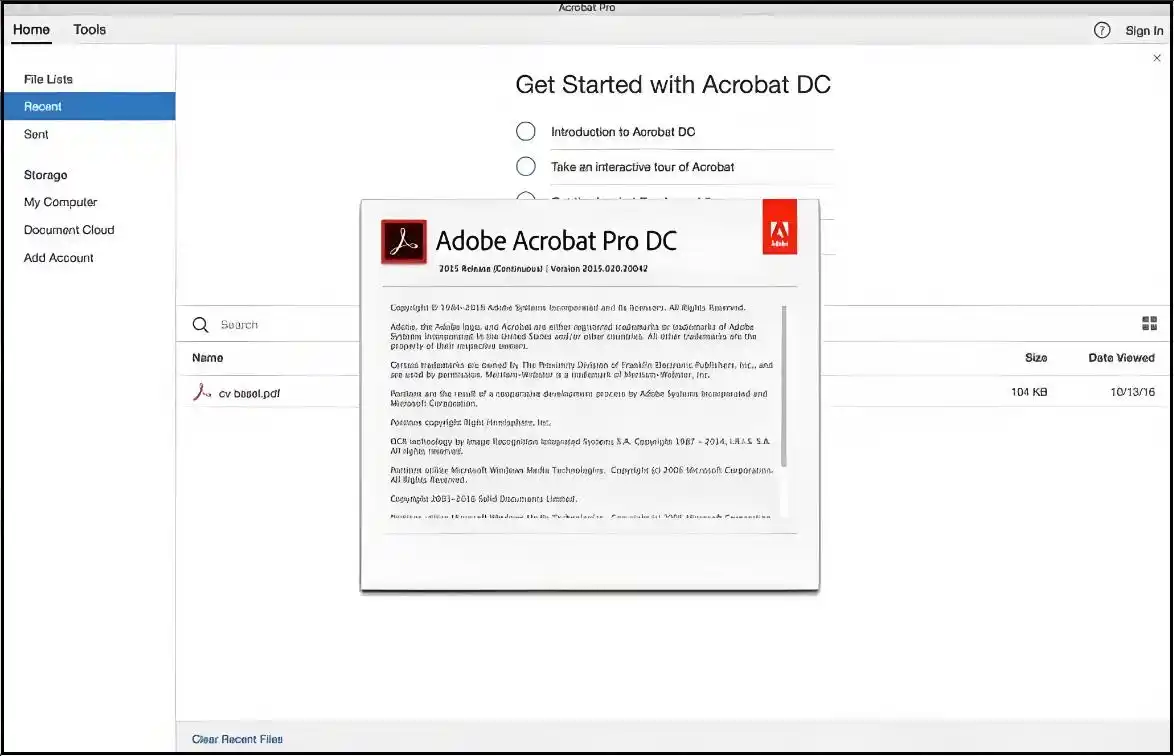Switch to the Tools tab
This screenshot has width=1174, height=756.
89,30
